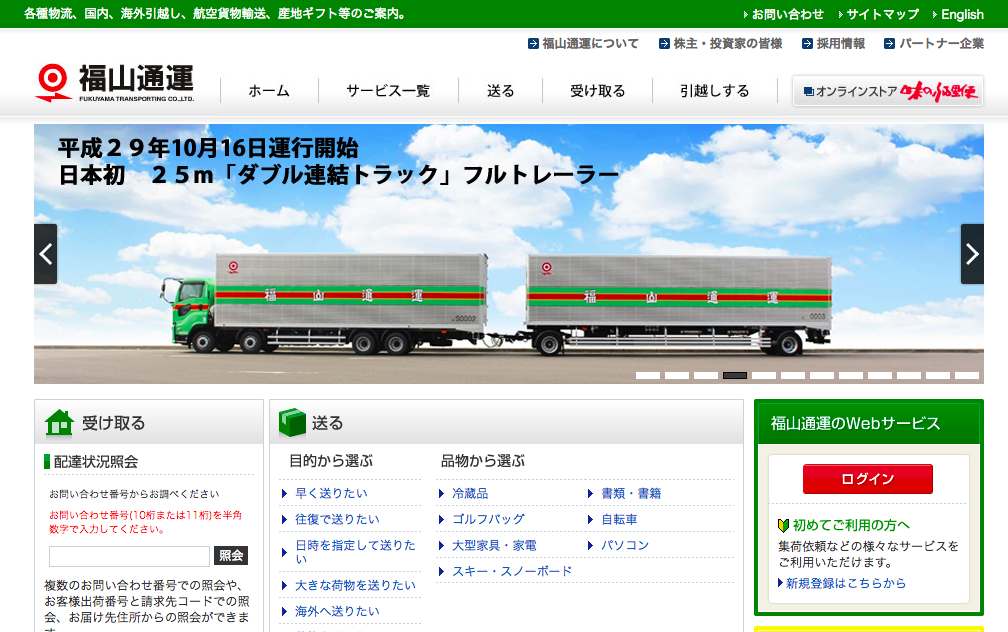Click the small monitor icon on オンラインストア
Image resolution: width=1008 pixels, height=632 pixels.
tap(809, 91)
